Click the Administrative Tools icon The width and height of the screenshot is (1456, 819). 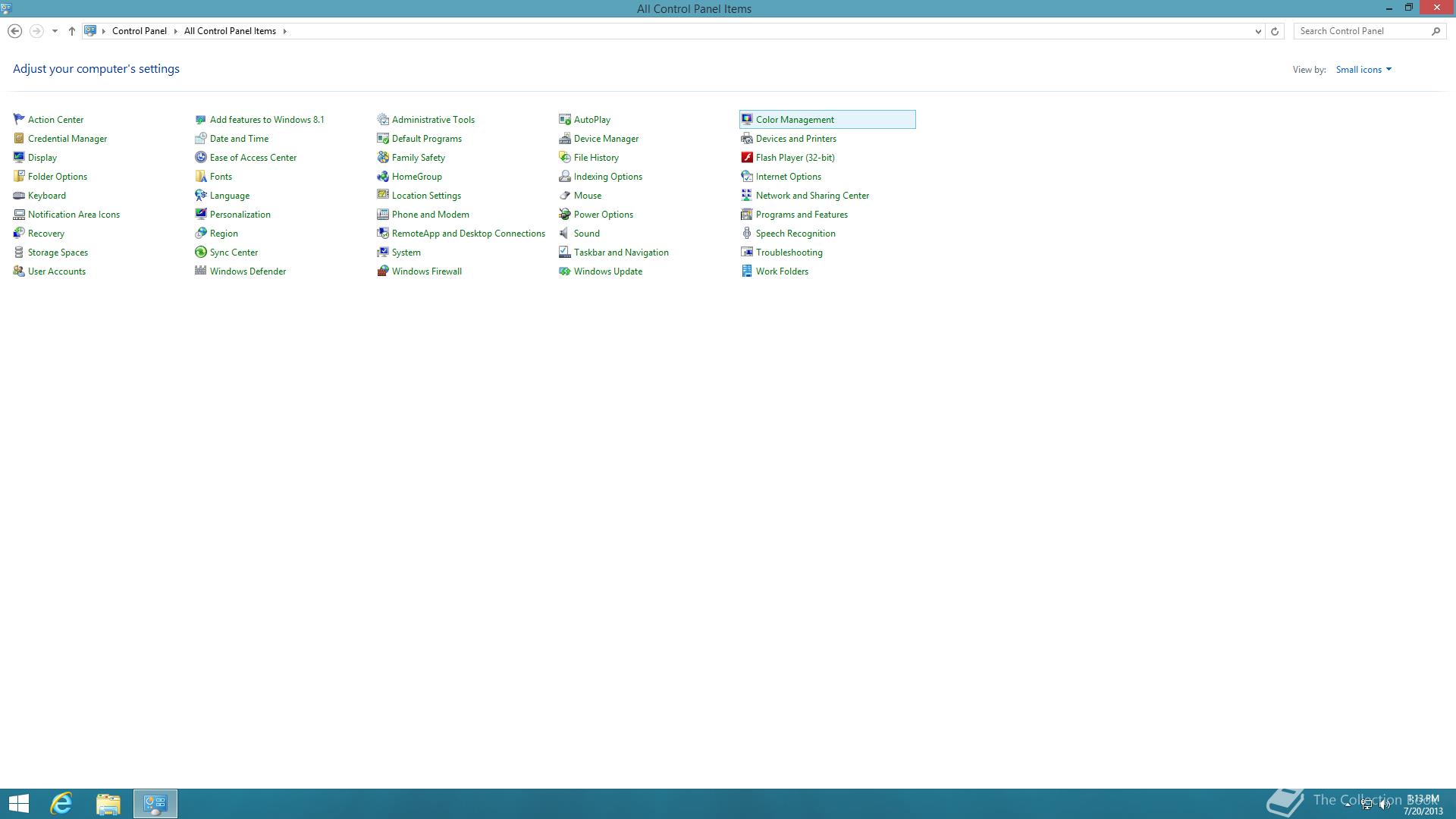point(383,119)
